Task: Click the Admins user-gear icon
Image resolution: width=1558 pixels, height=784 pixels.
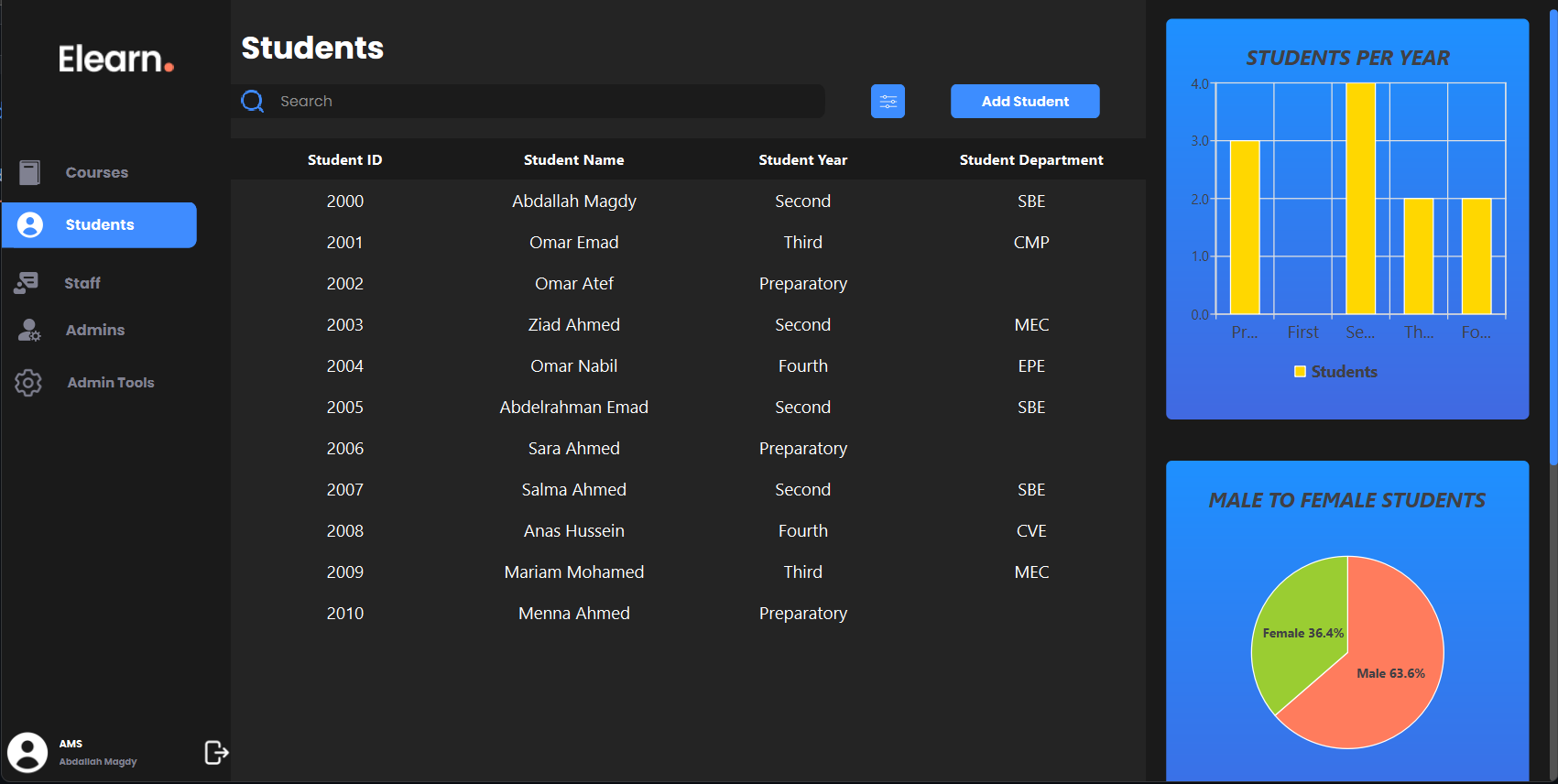Action: [29, 331]
